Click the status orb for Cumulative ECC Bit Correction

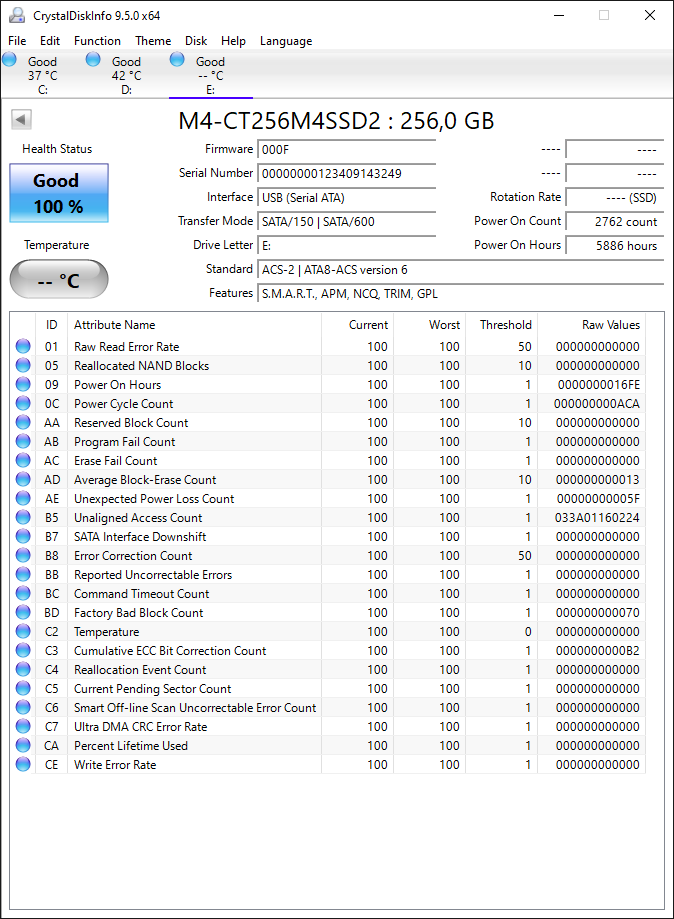(23, 650)
